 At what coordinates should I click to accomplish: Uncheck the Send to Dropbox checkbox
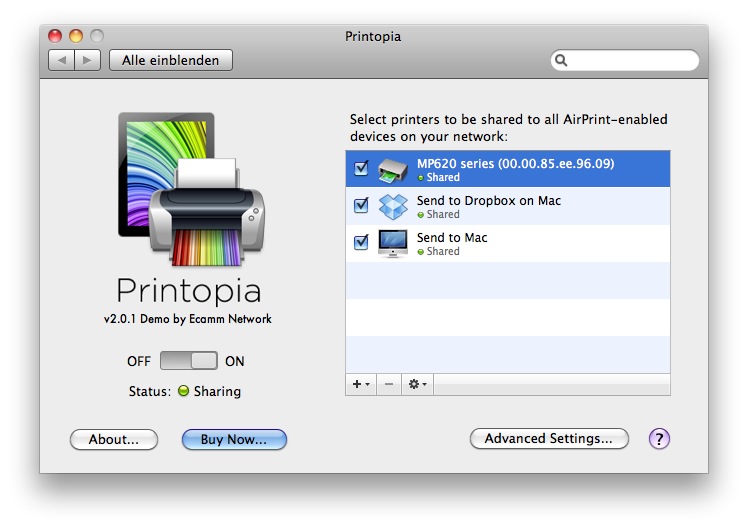click(x=362, y=205)
